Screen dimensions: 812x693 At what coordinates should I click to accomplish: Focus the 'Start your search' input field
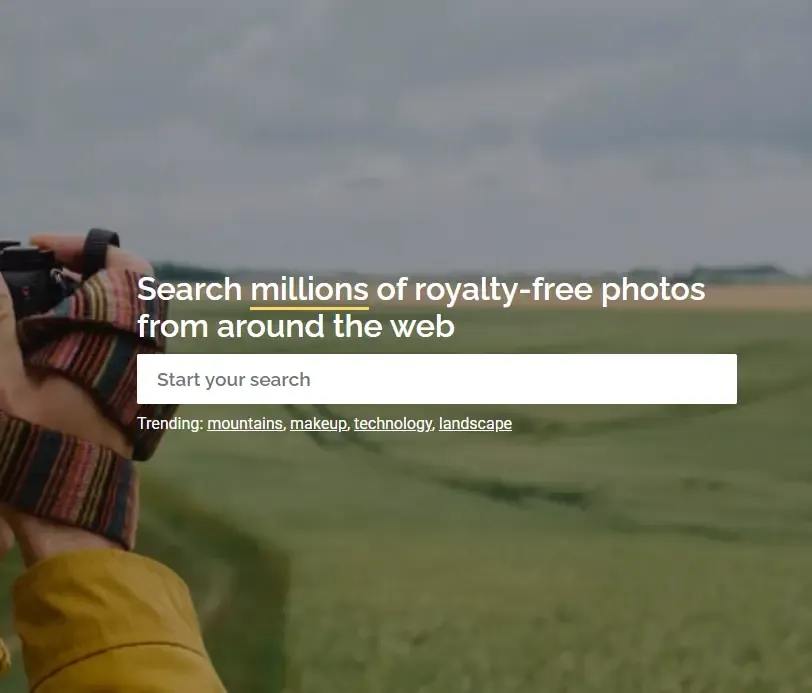[437, 379]
